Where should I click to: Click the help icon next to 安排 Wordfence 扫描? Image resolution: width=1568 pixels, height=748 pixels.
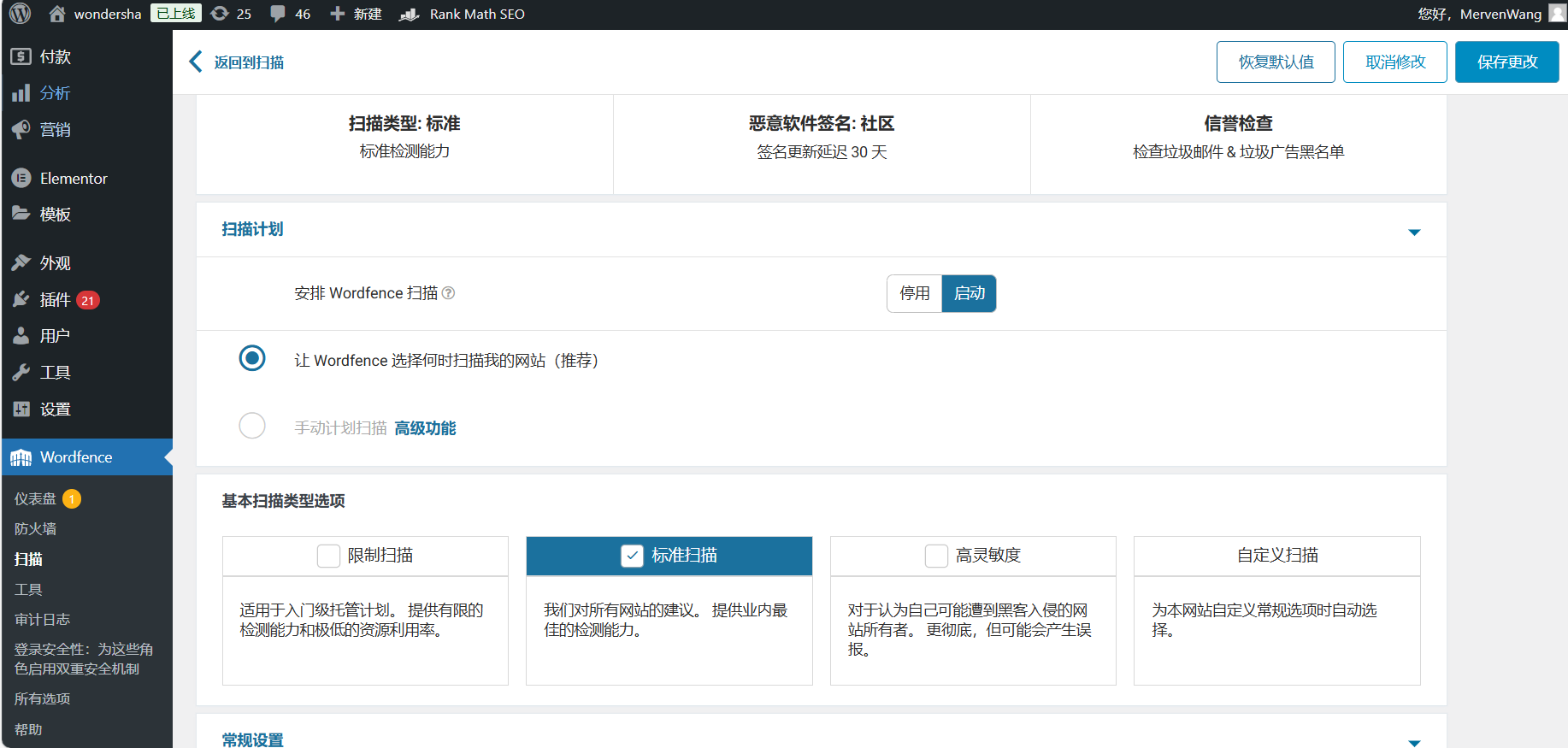pos(448,293)
